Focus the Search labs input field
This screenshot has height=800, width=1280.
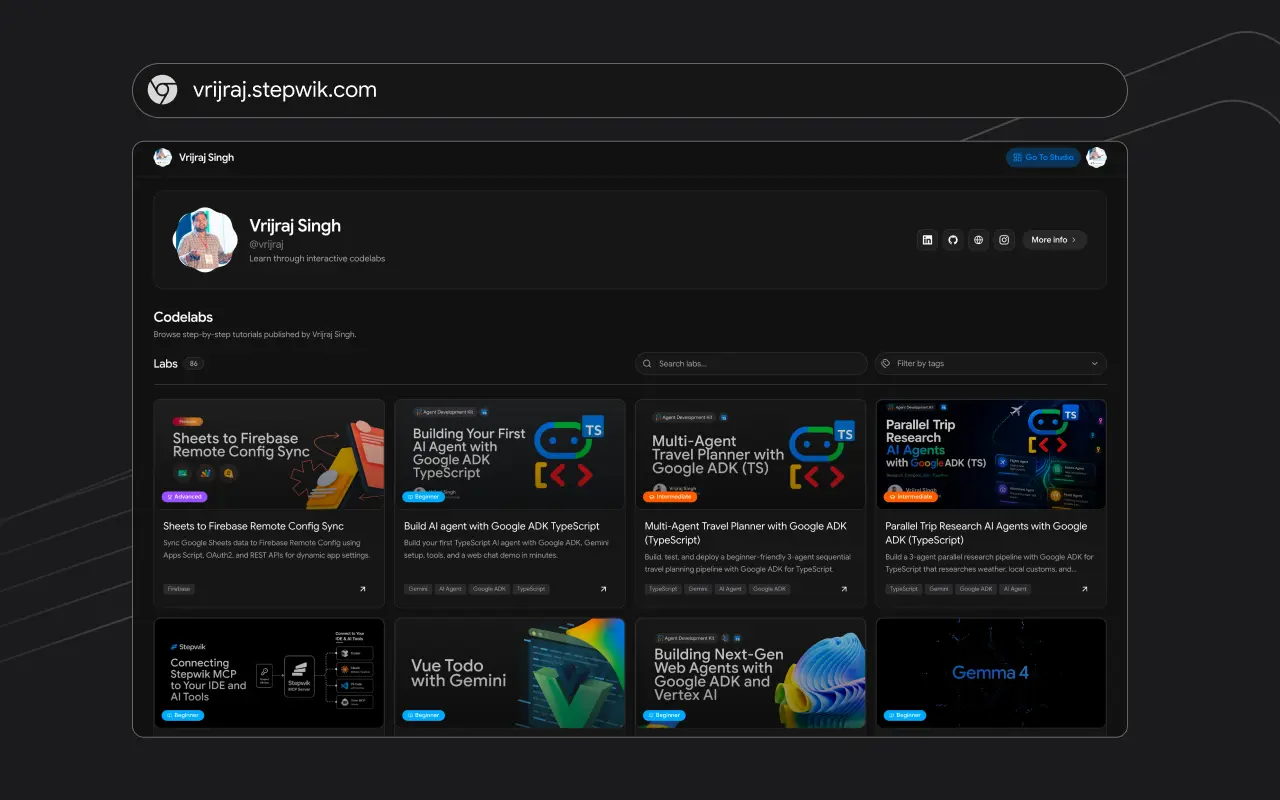click(x=751, y=364)
